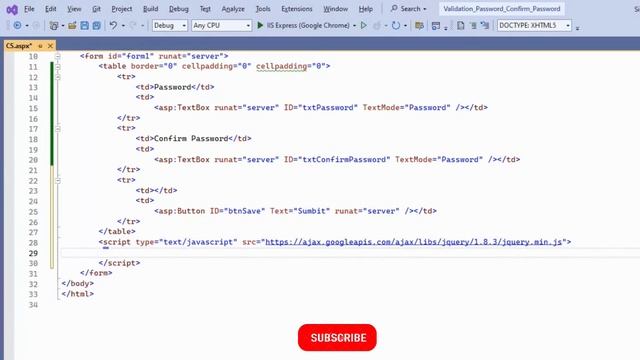Click the closing </html> tag
This screenshot has height=360, width=640.
coord(78,294)
